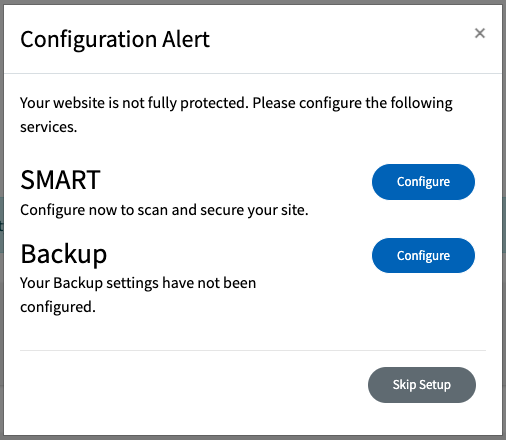Configure the SMART service
The width and height of the screenshot is (506, 440).
[423, 182]
